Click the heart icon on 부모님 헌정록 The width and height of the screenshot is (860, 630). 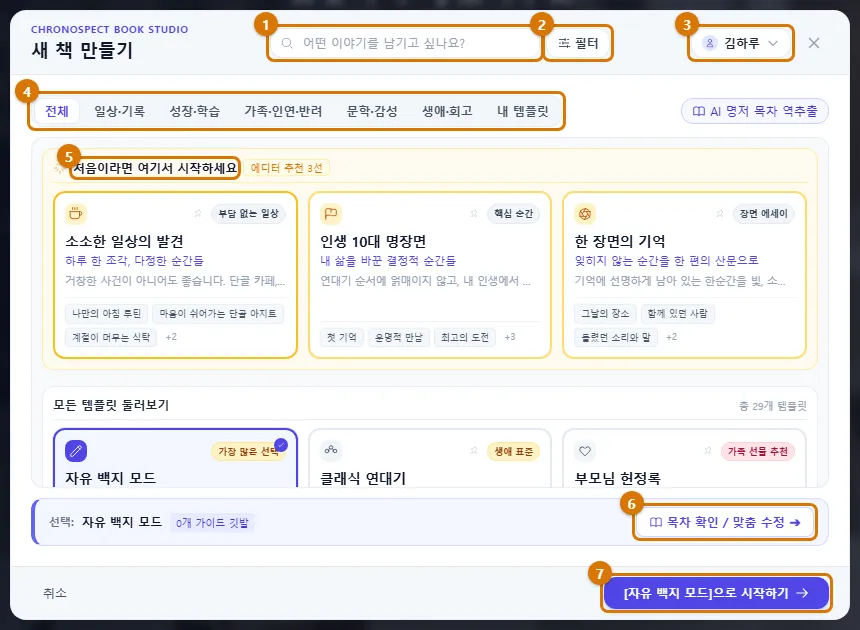[585, 451]
